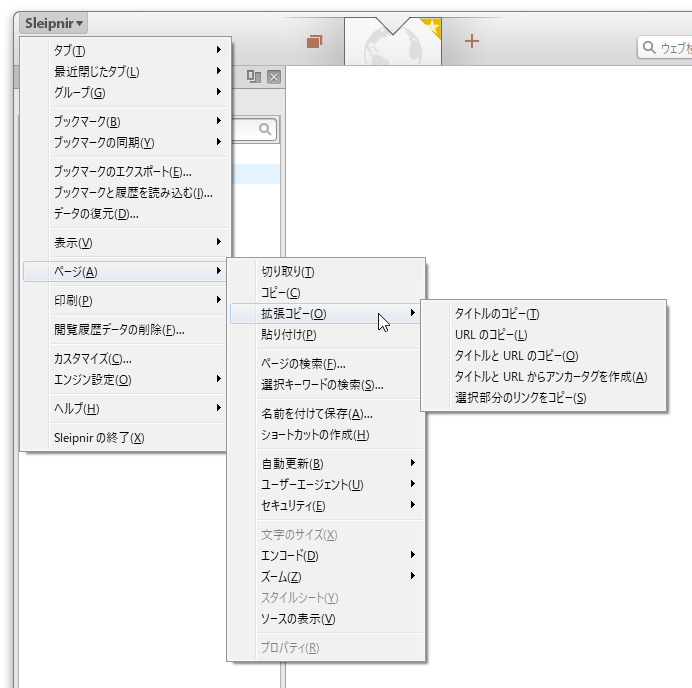692x688 pixels.
Task: Close the side panel with X icon
Action: (x=274, y=77)
